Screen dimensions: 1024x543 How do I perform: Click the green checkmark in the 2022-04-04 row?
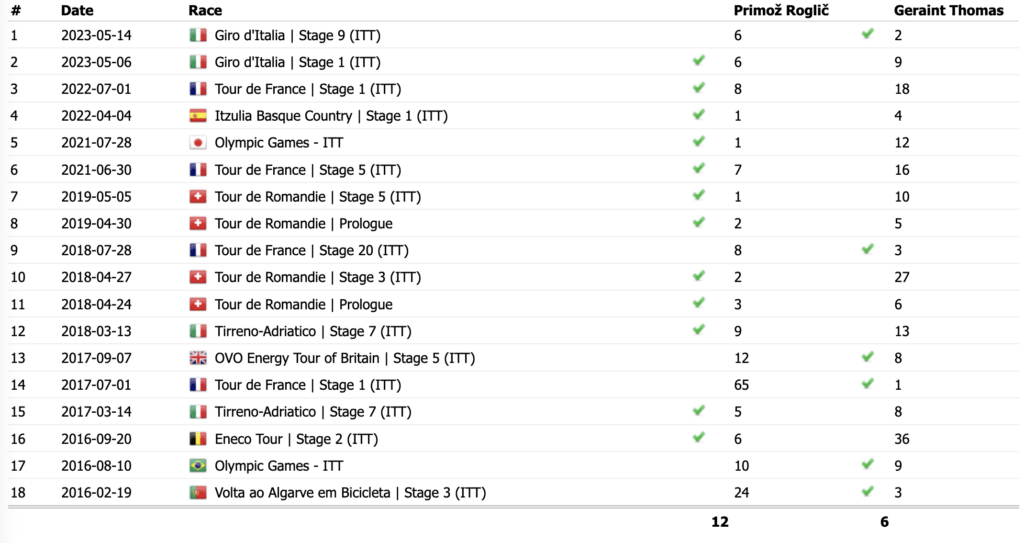click(699, 115)
